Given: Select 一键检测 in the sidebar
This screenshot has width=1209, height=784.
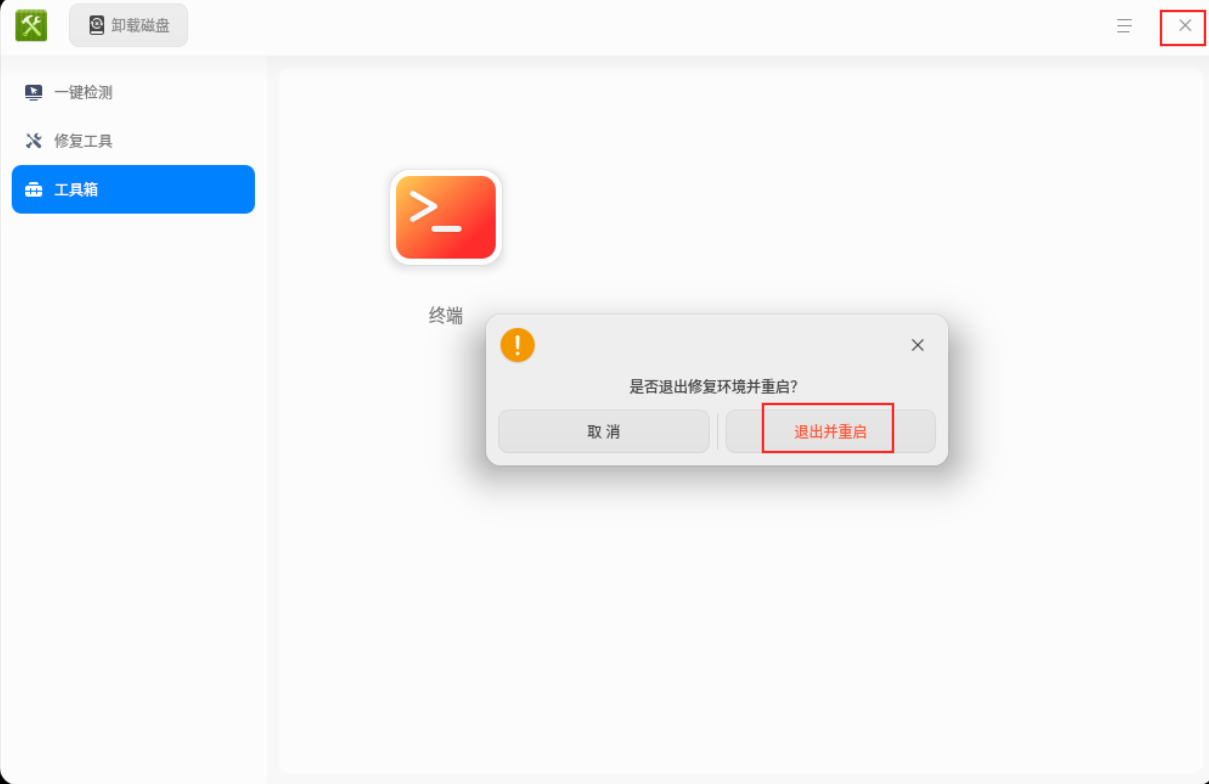Looking at the screenshot, I should click(133, 92).
